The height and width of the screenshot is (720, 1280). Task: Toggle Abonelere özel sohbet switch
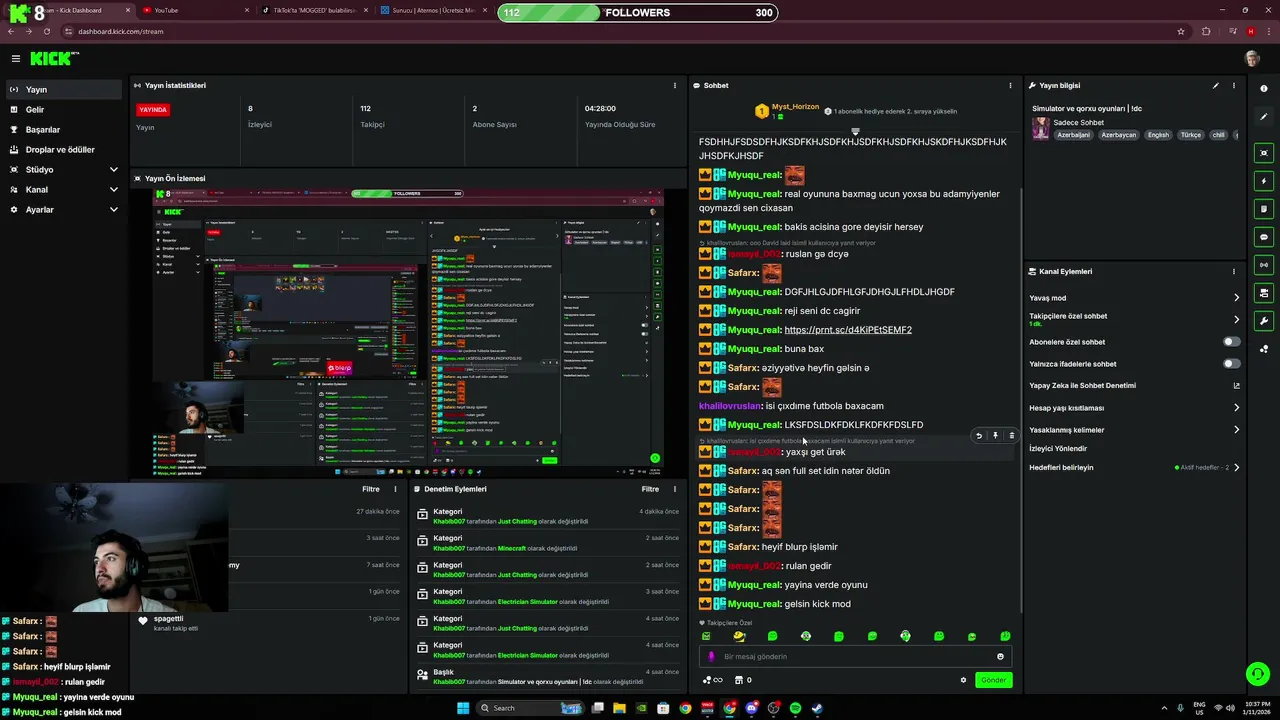tap(1231, 342)
